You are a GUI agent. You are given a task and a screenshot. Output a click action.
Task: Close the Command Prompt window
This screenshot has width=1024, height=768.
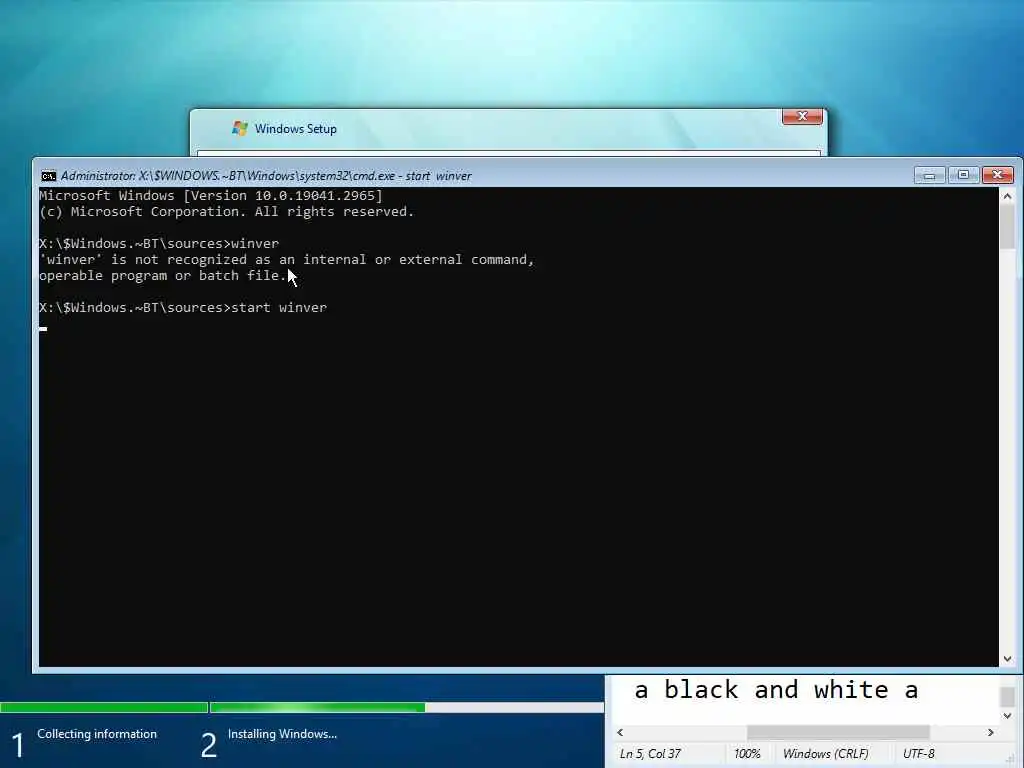coord(997,175)
